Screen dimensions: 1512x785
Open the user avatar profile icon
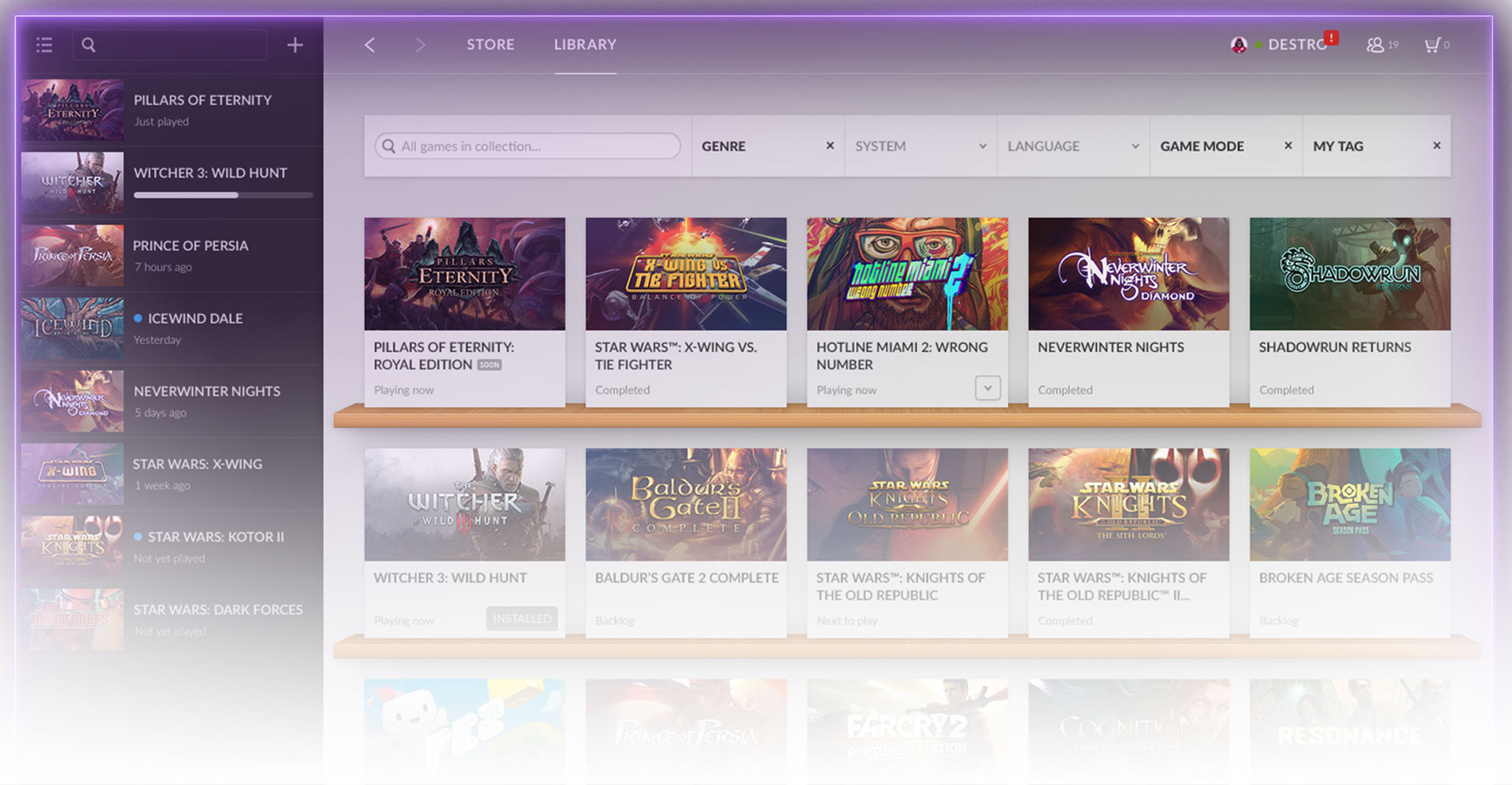(1239, 45)
